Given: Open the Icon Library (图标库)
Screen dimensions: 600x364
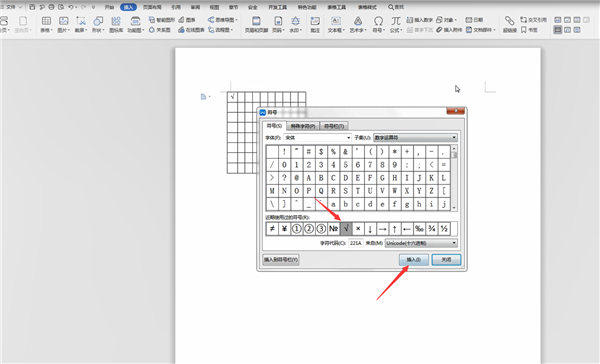Looking at the screenshot, I should (x=116, y=24).
